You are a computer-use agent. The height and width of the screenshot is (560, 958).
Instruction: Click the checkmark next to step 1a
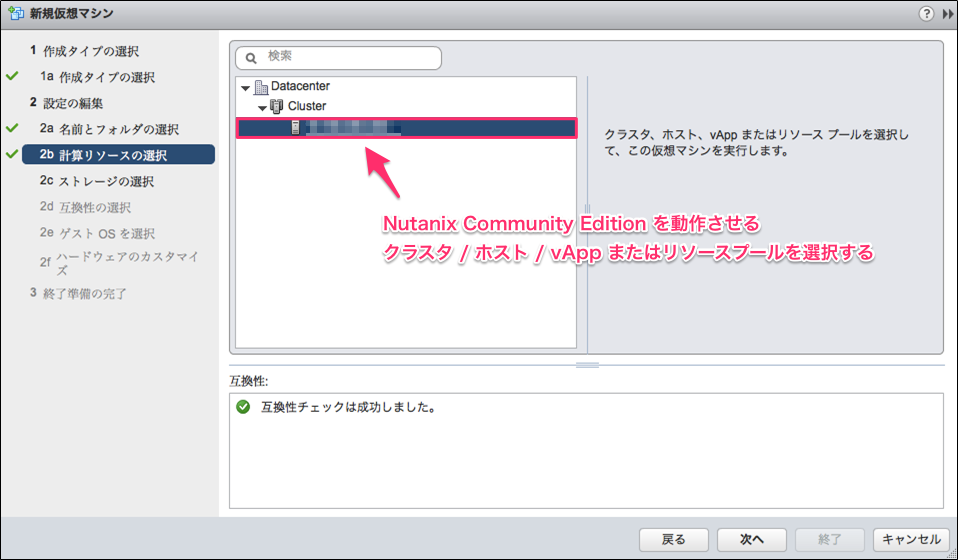(12, 76)
